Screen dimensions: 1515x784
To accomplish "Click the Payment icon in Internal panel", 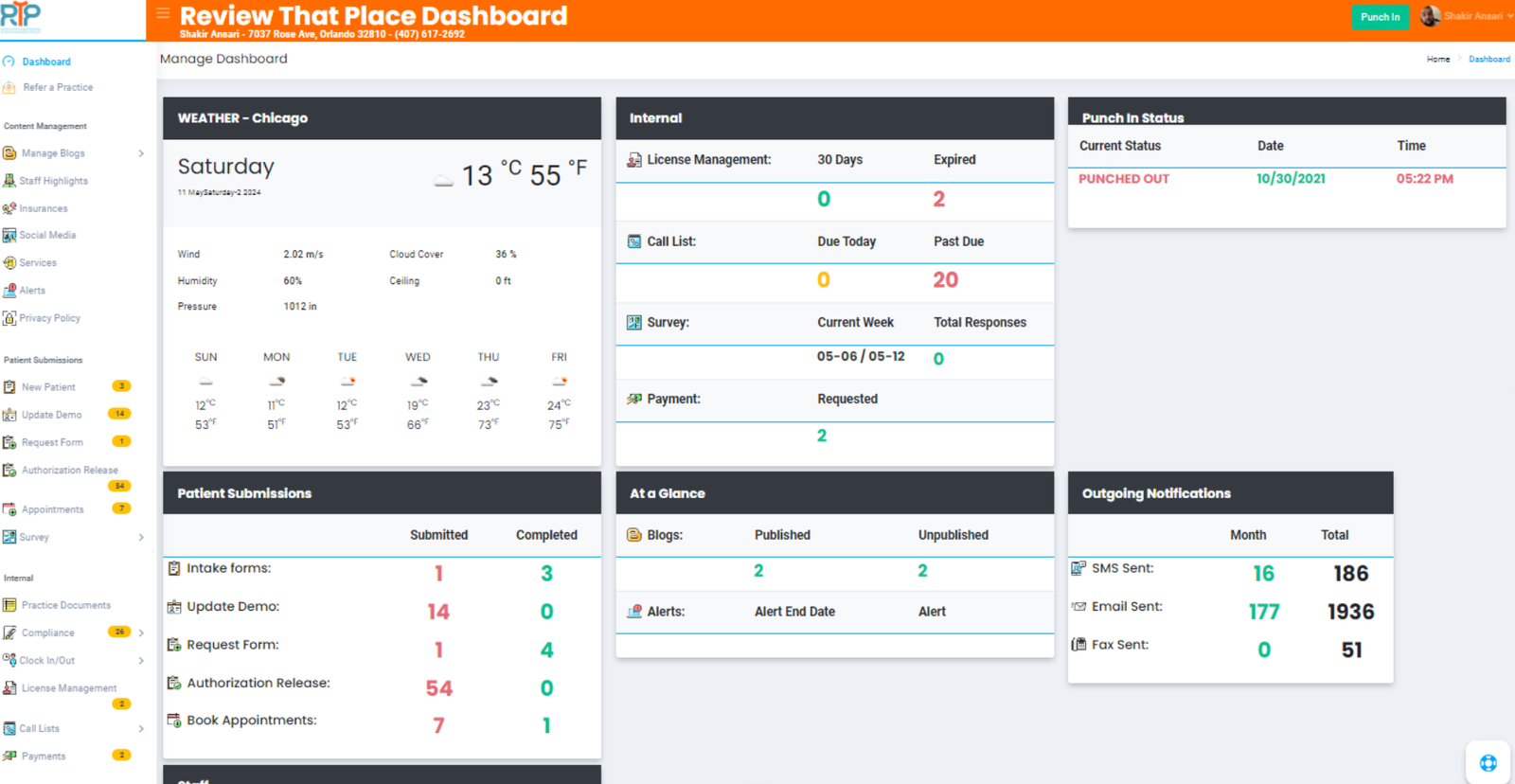I will (x=634, y=399).
